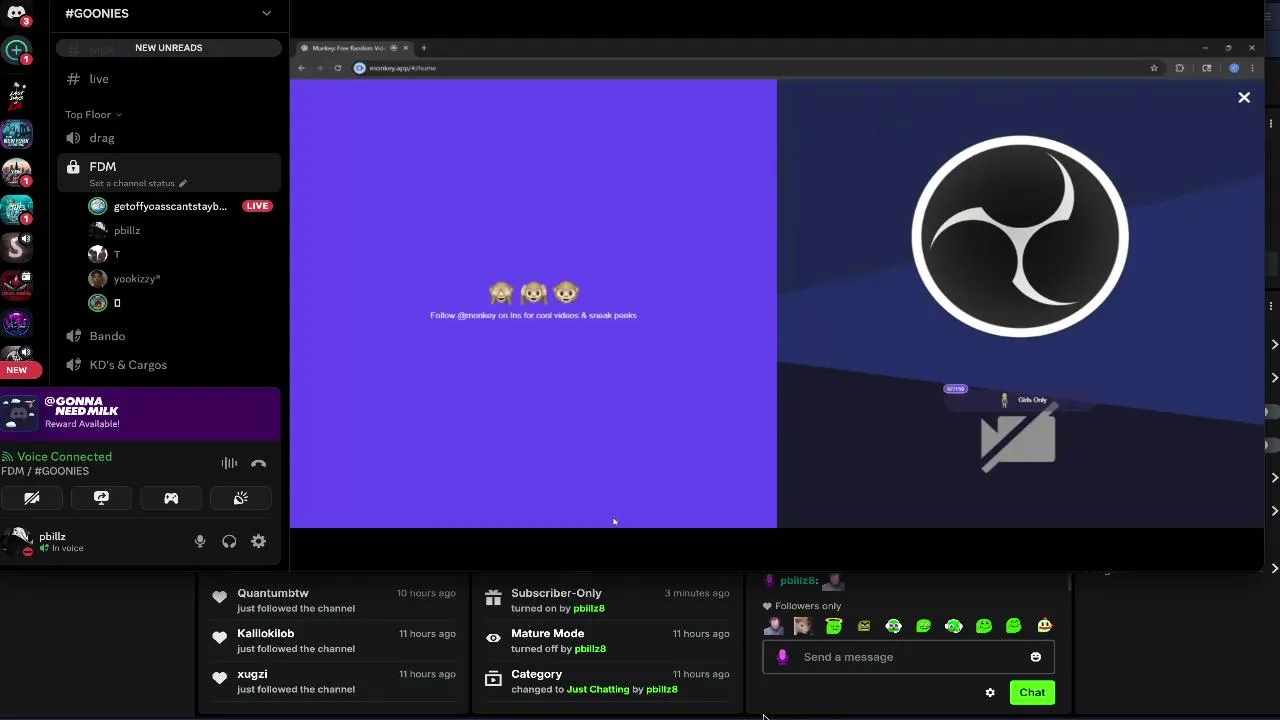Image resolution: width=1280 pixels, height=720 pixels.
Task: Click the LIVE badge to watch stream
Action: point(257,206)
